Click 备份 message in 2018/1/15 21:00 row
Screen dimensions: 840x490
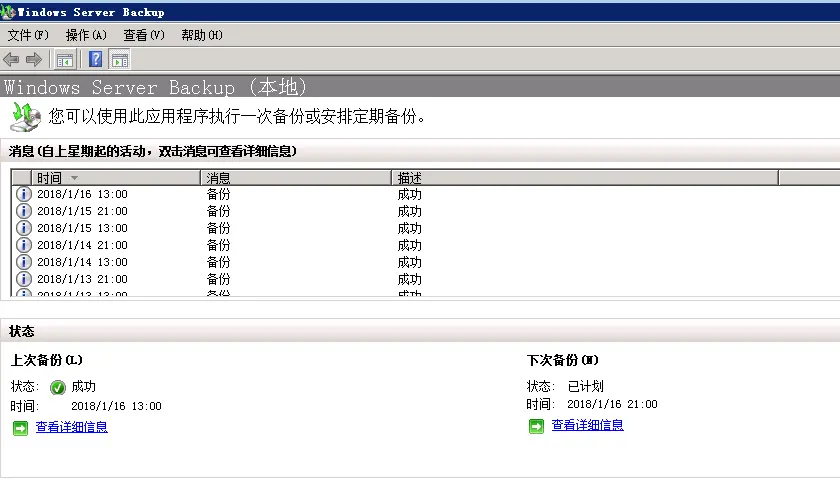click(x=219, y=211)
